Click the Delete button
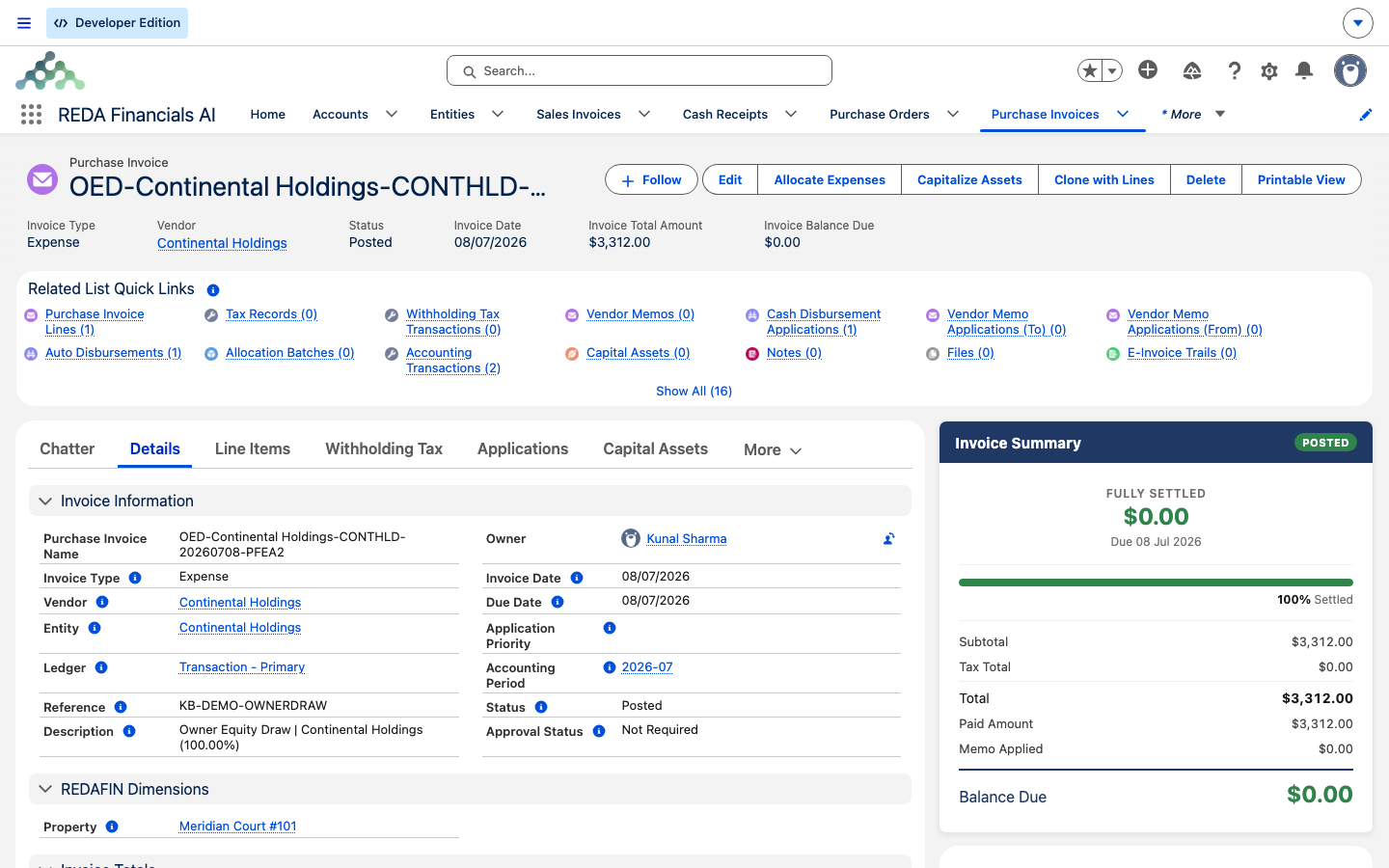Viewport: 1389px width, 868px height. [1206, 179]
